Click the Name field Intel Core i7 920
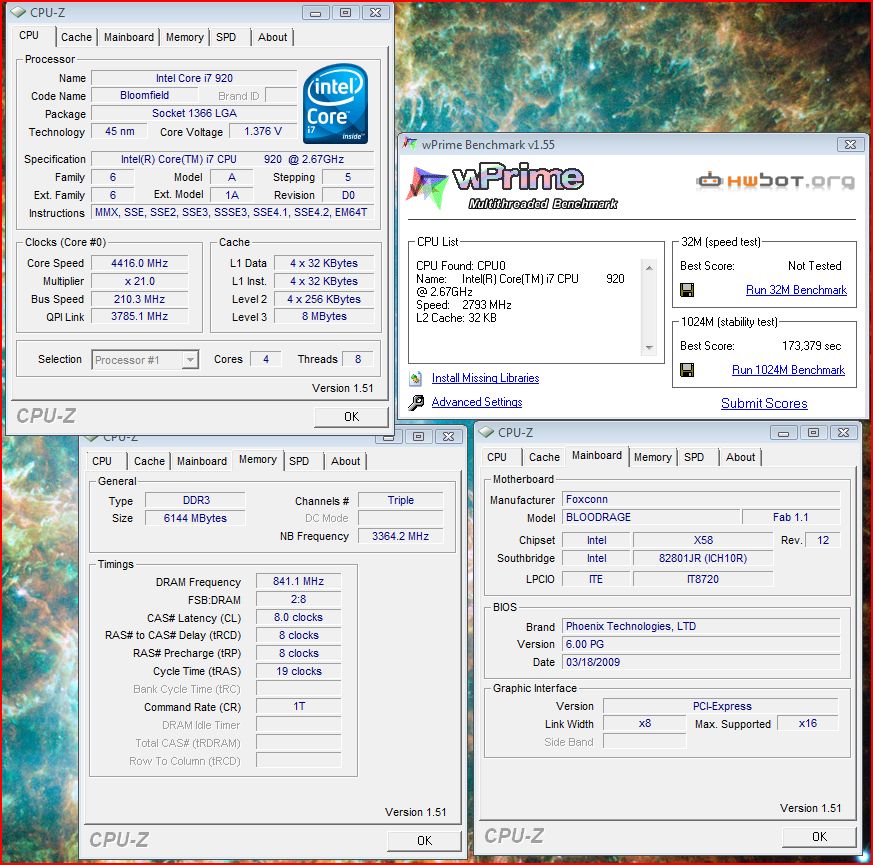Viewport: 873px width, 865px height. click(x=194, y=78)
